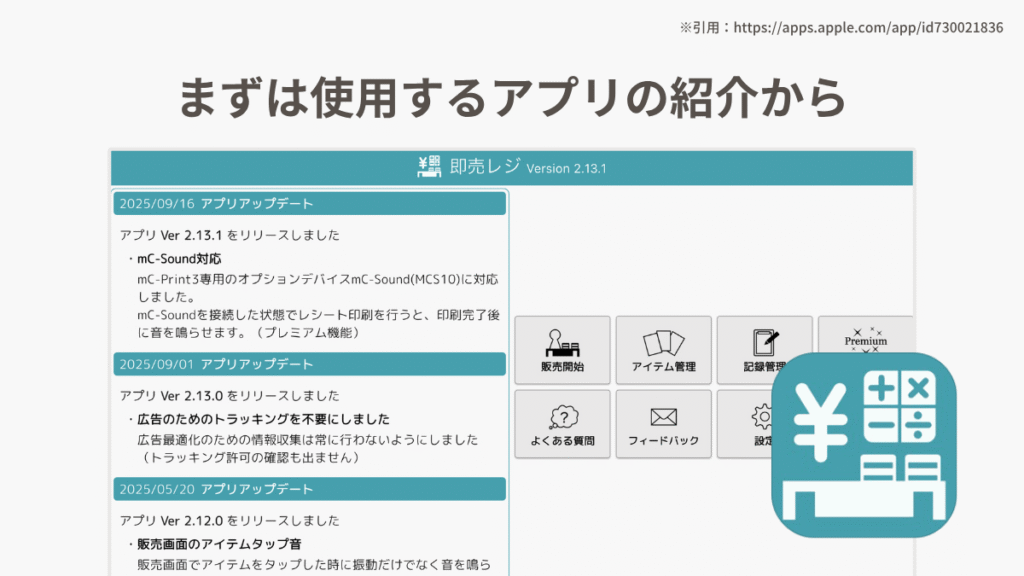Image resolution: width=1024 pixels, height=576 pixels.
Task: Select the 2025/09/01 アプリアップデート header
Action: click(x=309, y=364)
